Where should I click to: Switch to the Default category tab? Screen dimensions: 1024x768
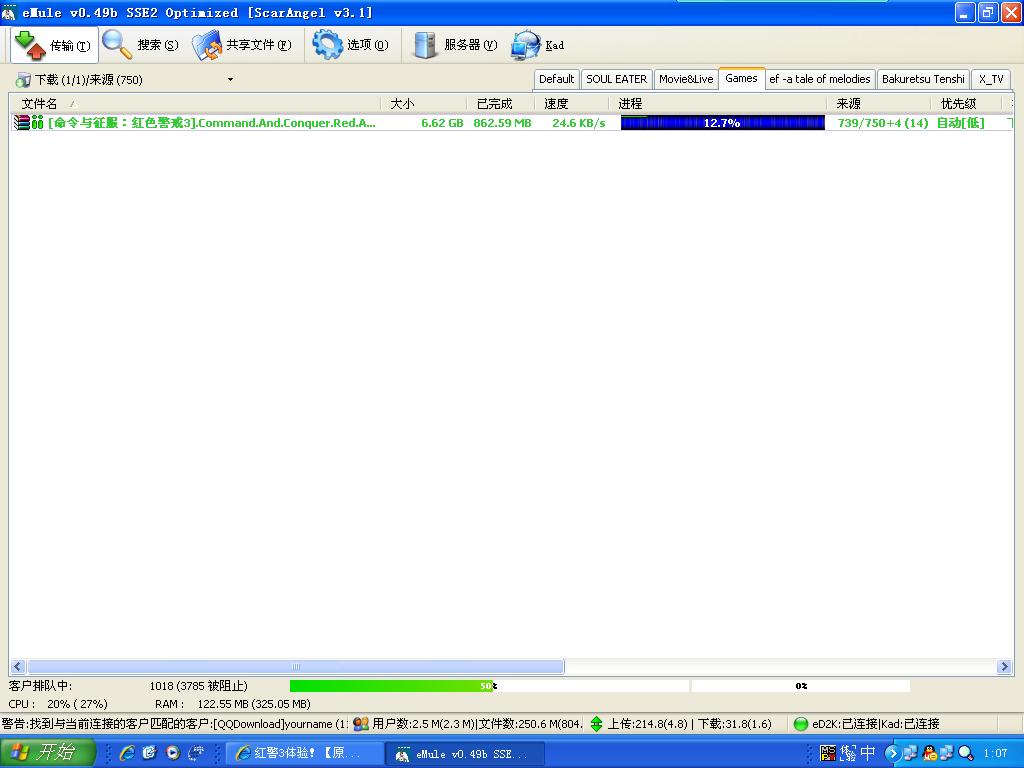pos(556,79)
